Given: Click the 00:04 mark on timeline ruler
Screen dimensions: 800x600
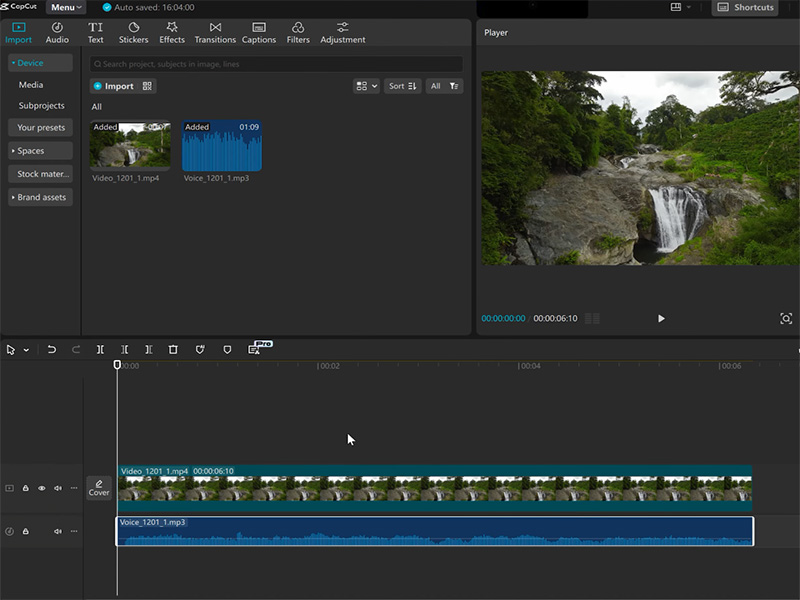Looking at the screenshot, I should pyautogui.click(x=529, y=366).
